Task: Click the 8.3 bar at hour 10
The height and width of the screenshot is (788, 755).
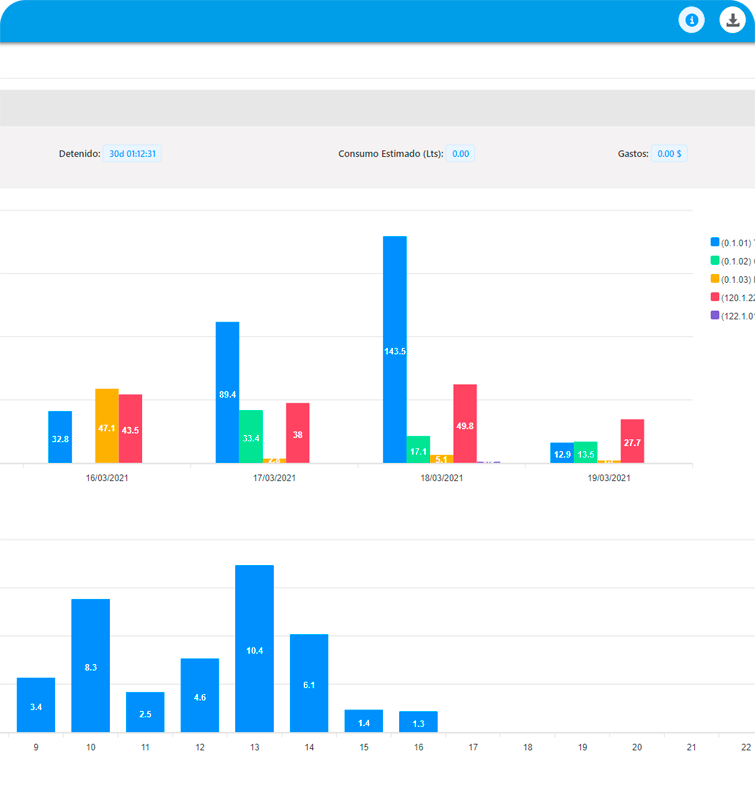Action: [90, 665]
